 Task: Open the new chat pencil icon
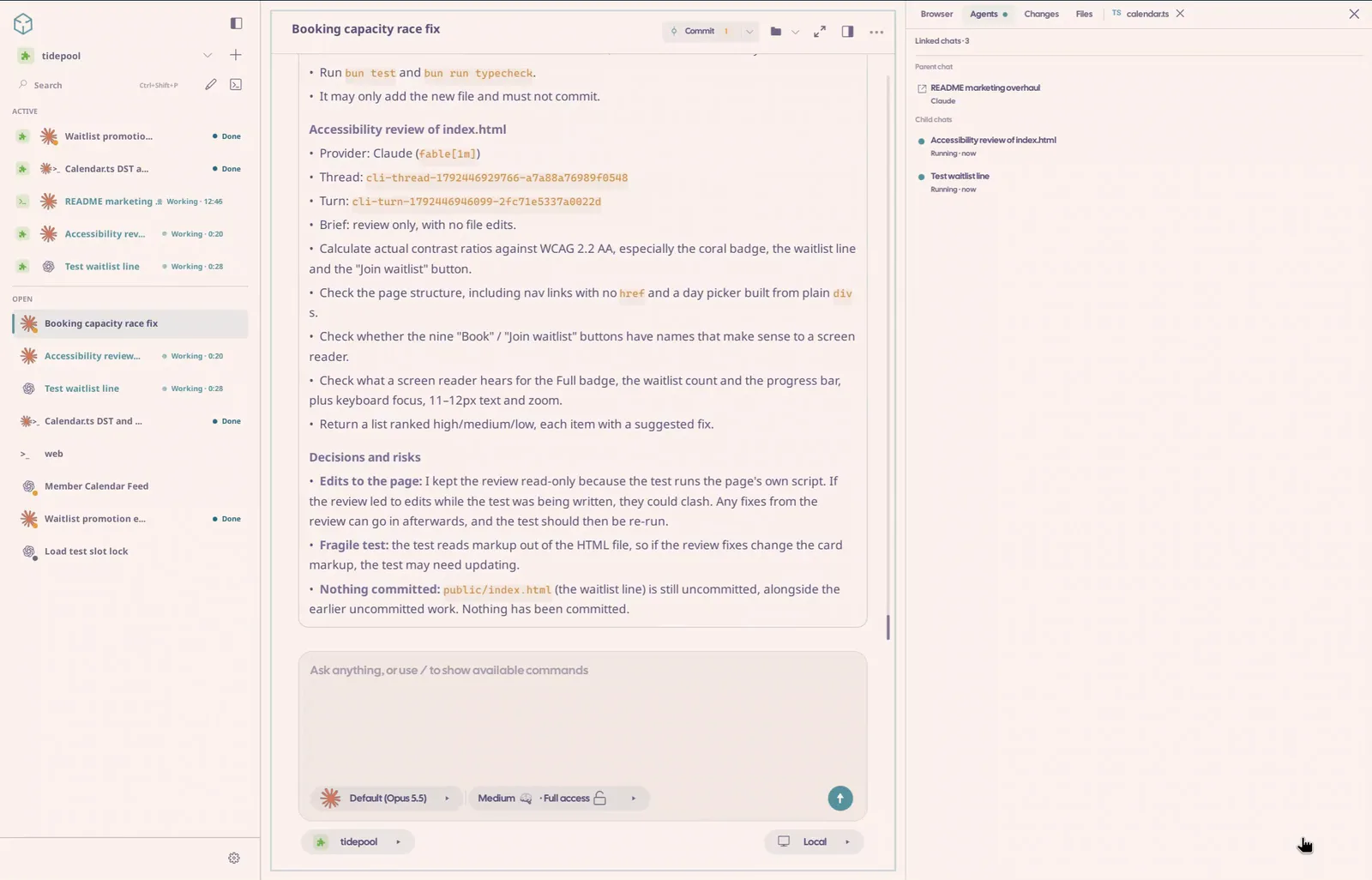click(x=211, y=84)
